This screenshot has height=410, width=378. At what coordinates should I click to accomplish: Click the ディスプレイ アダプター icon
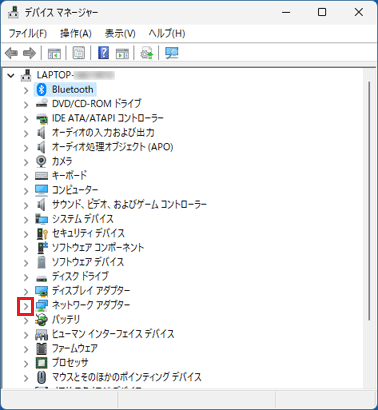click(41, 291)
